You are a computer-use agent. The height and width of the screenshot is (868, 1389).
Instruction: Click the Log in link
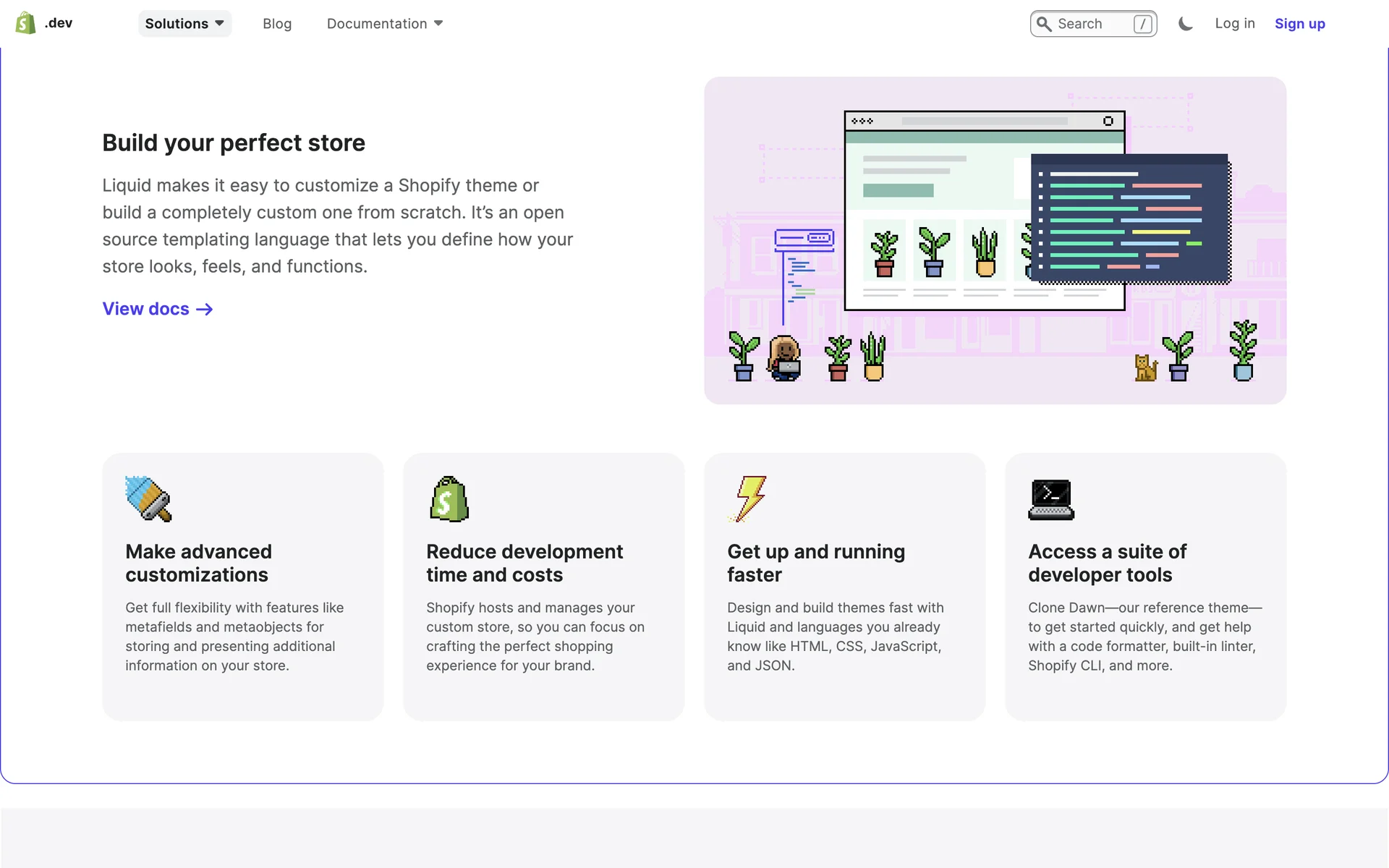tap(1234, 24)
